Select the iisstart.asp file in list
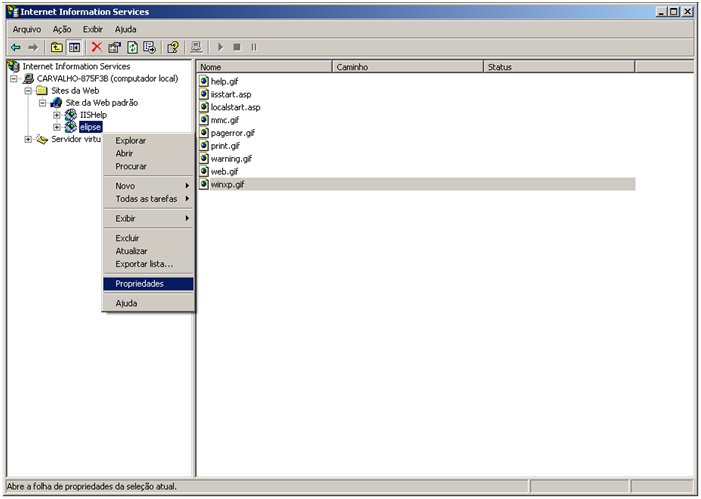Viewport: 701px width, 499px height. click(x=230, y=94)
